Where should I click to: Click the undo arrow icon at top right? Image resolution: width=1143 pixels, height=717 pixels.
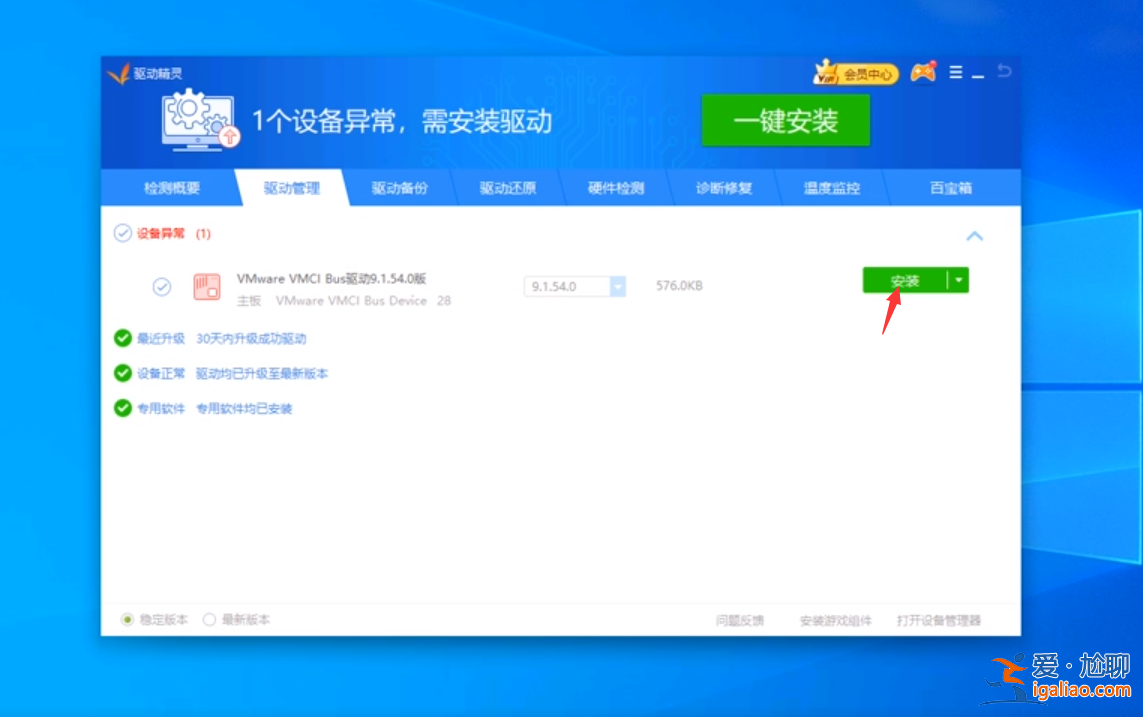(x=1002, y=71)
